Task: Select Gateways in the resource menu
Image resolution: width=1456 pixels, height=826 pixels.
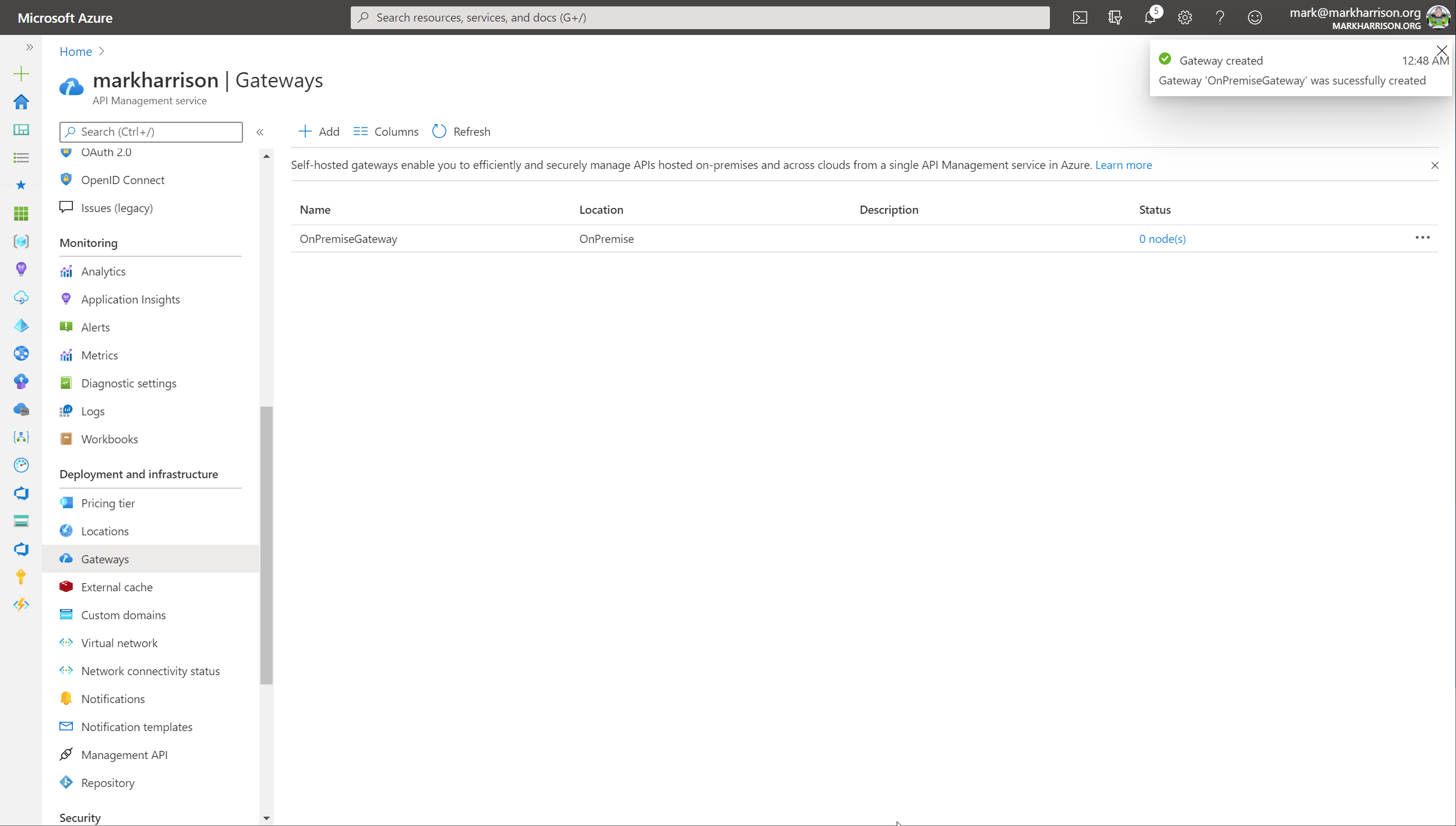Action: coord(150,559)
